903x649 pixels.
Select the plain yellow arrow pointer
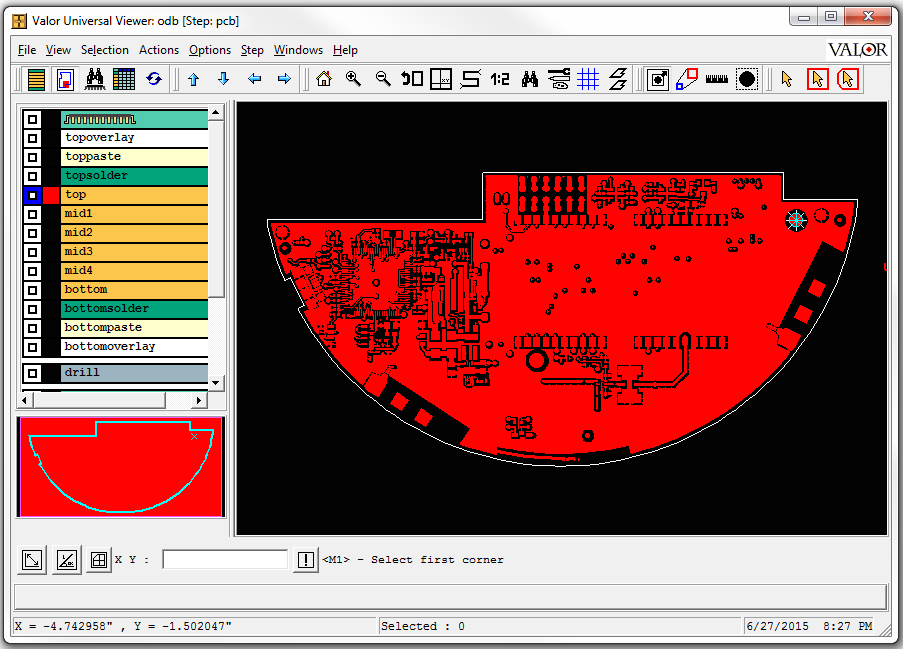click(787, 79)
